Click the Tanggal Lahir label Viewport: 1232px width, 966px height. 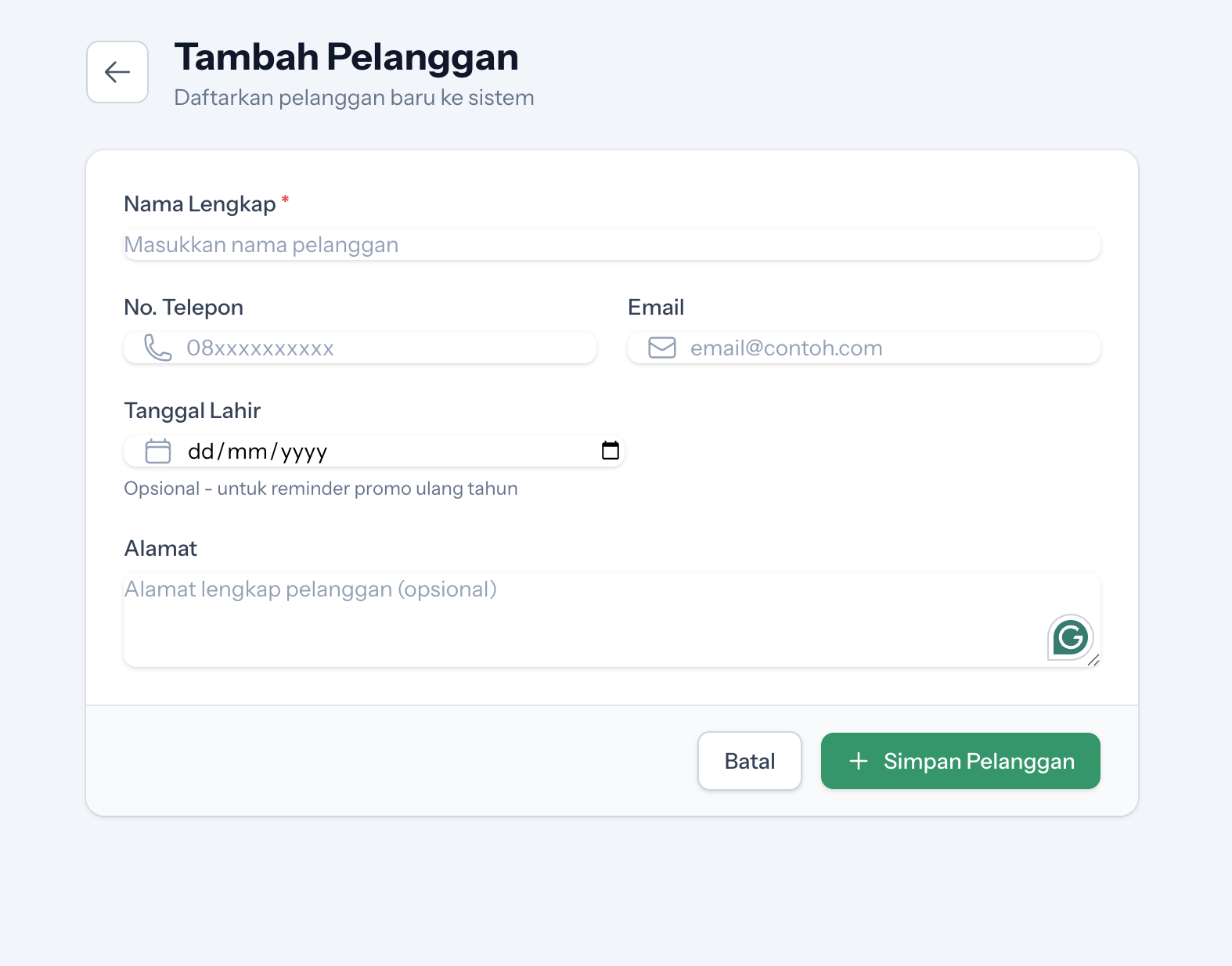(192, 411)
